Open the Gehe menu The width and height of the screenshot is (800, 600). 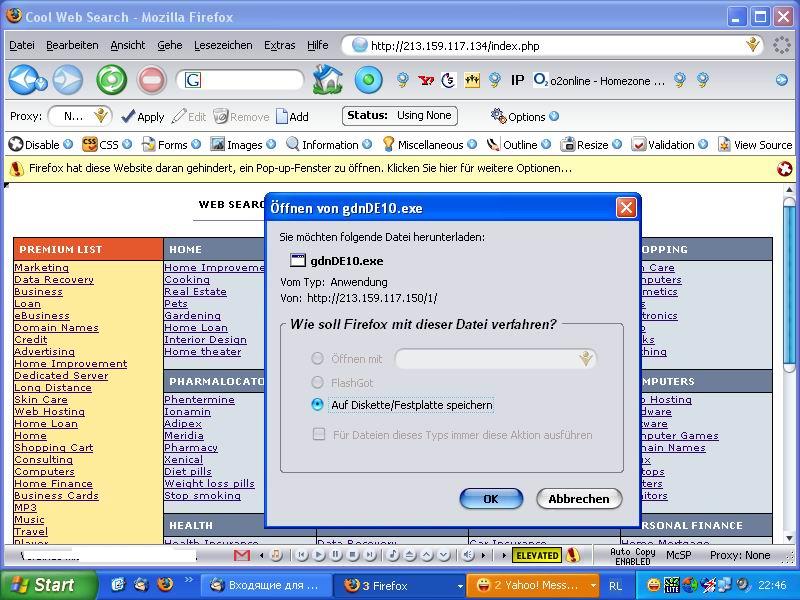[169, 45]
